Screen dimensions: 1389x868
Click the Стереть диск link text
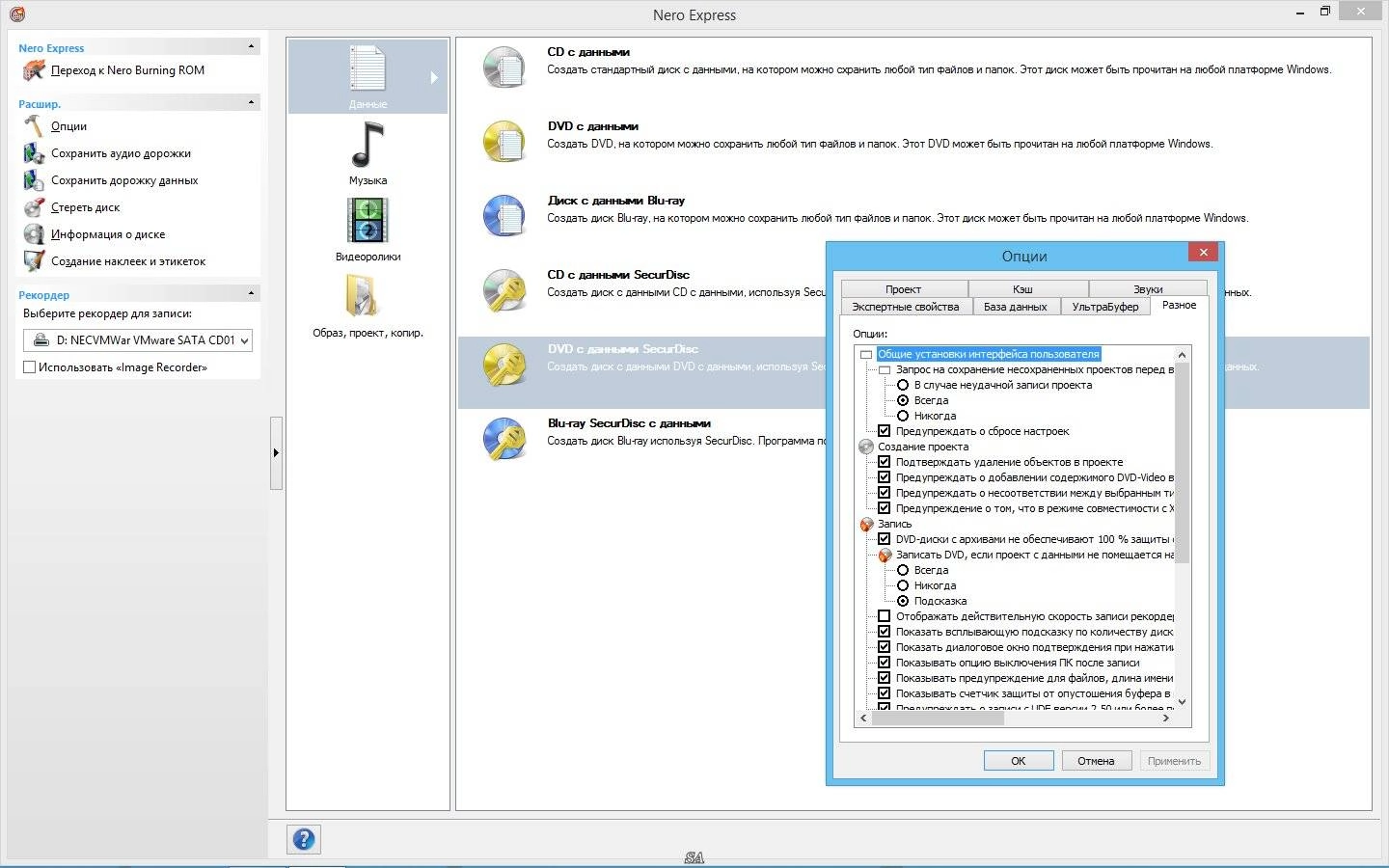(x=86, y=207)
